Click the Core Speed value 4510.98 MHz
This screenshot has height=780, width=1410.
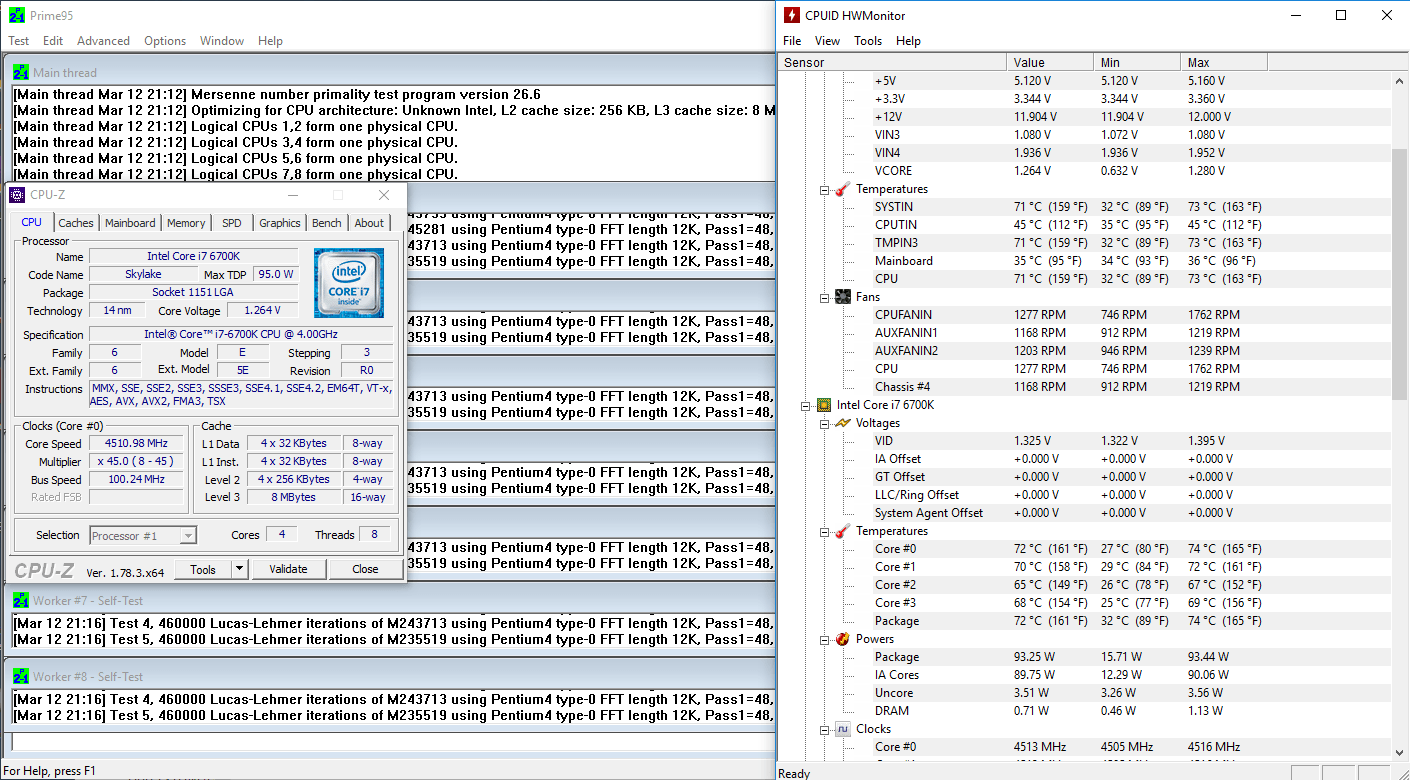pyautogui.click(x=136, y=444)
